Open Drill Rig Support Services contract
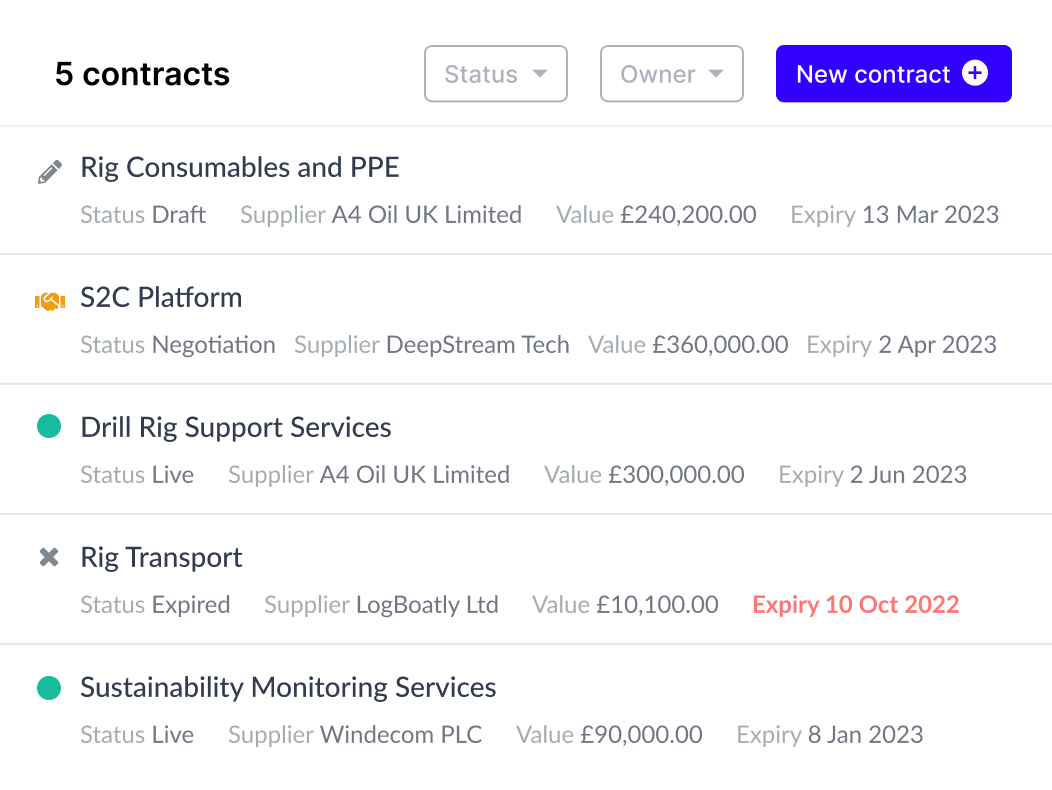The image size is (1052, 790). 236,428
